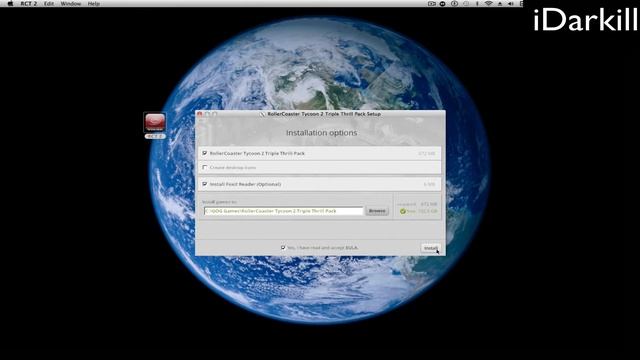The height and width of the screenshot is (360, 640).
Task: Uncheck Install Foxit Reader (Optional) checkbox
Action: coord(204,184)
